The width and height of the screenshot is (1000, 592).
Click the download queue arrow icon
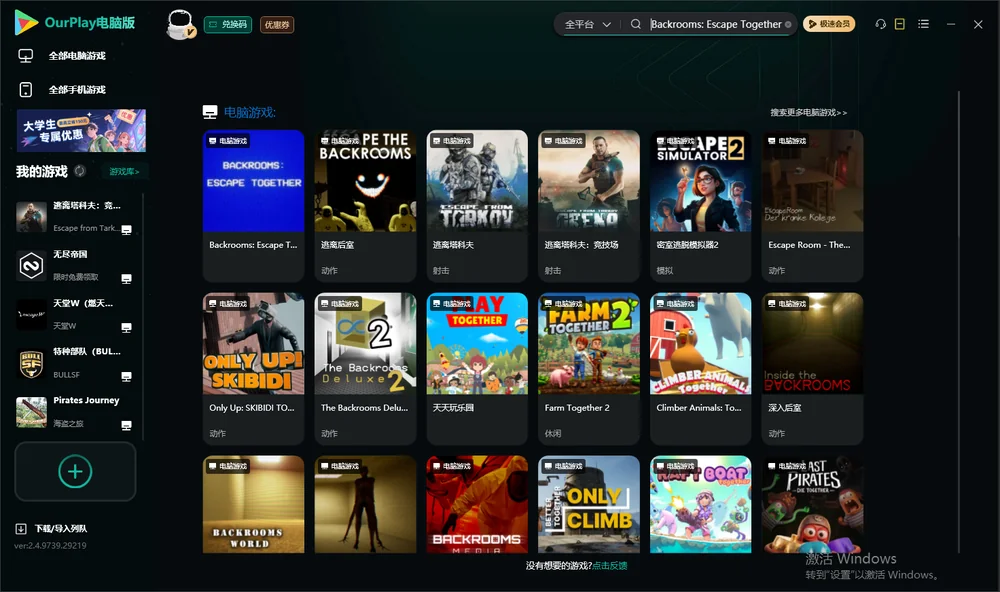pyautogui.click(x=20, y=529)
